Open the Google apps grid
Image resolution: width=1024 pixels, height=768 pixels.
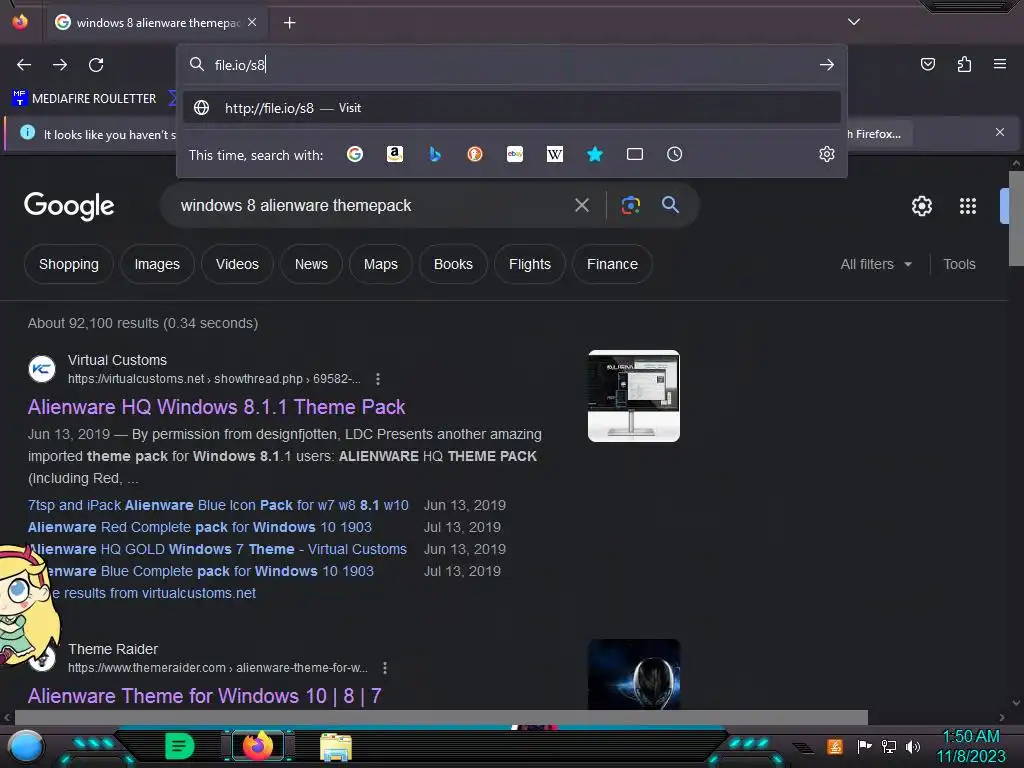[x=967, y=206]
